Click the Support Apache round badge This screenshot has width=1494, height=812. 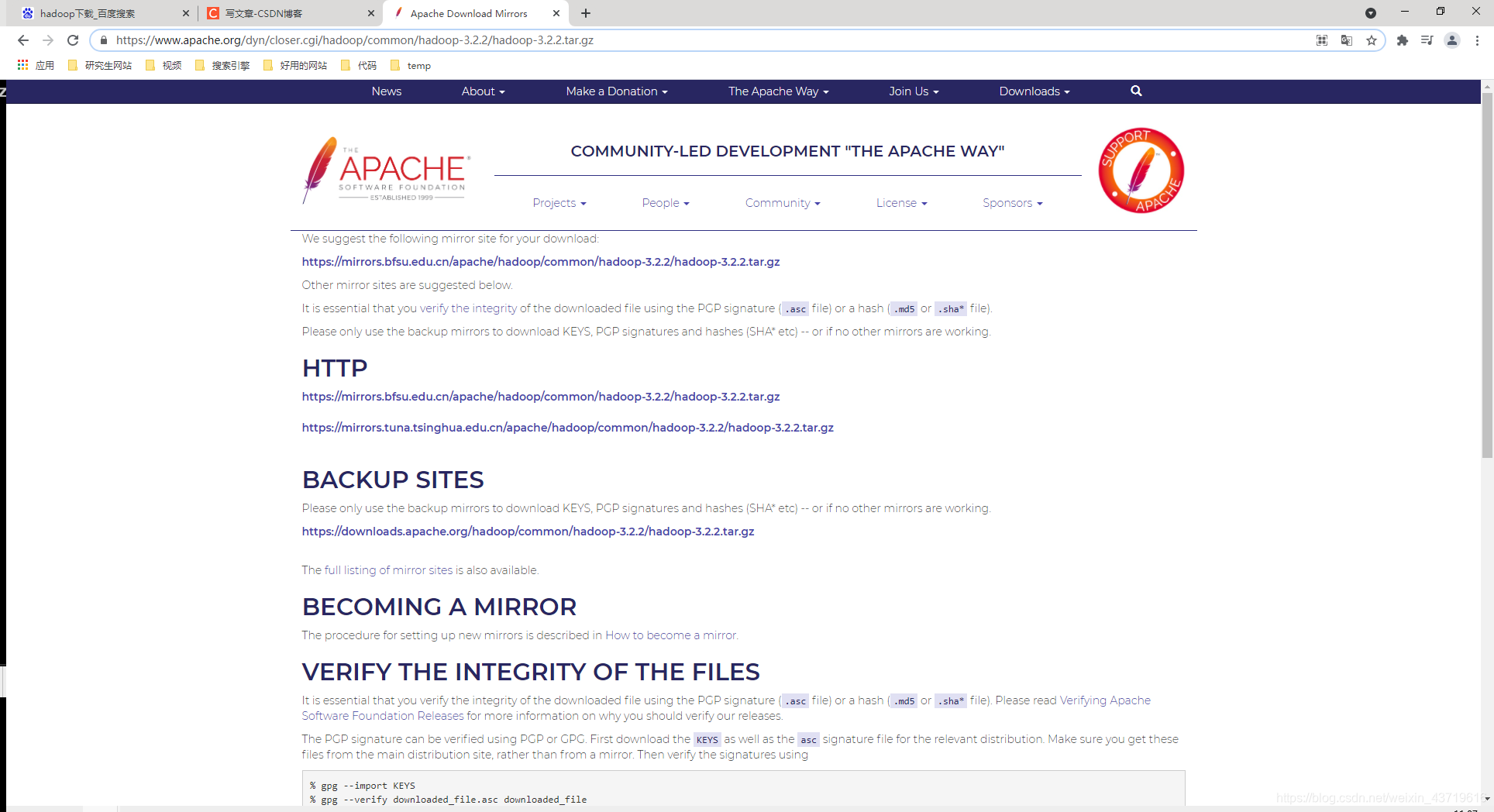point(1141,170)
